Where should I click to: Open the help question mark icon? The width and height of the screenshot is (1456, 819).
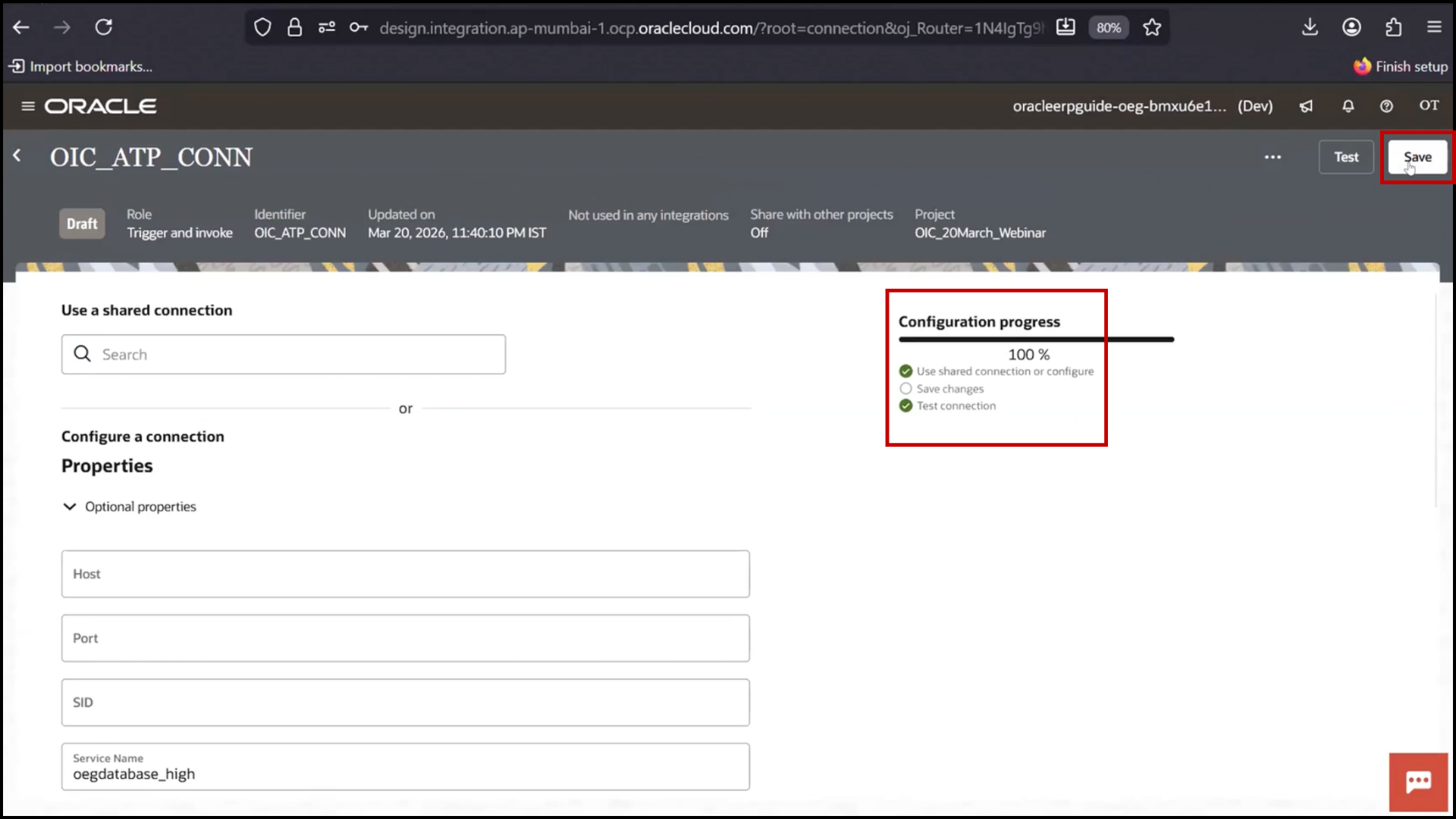point(1386,106)
